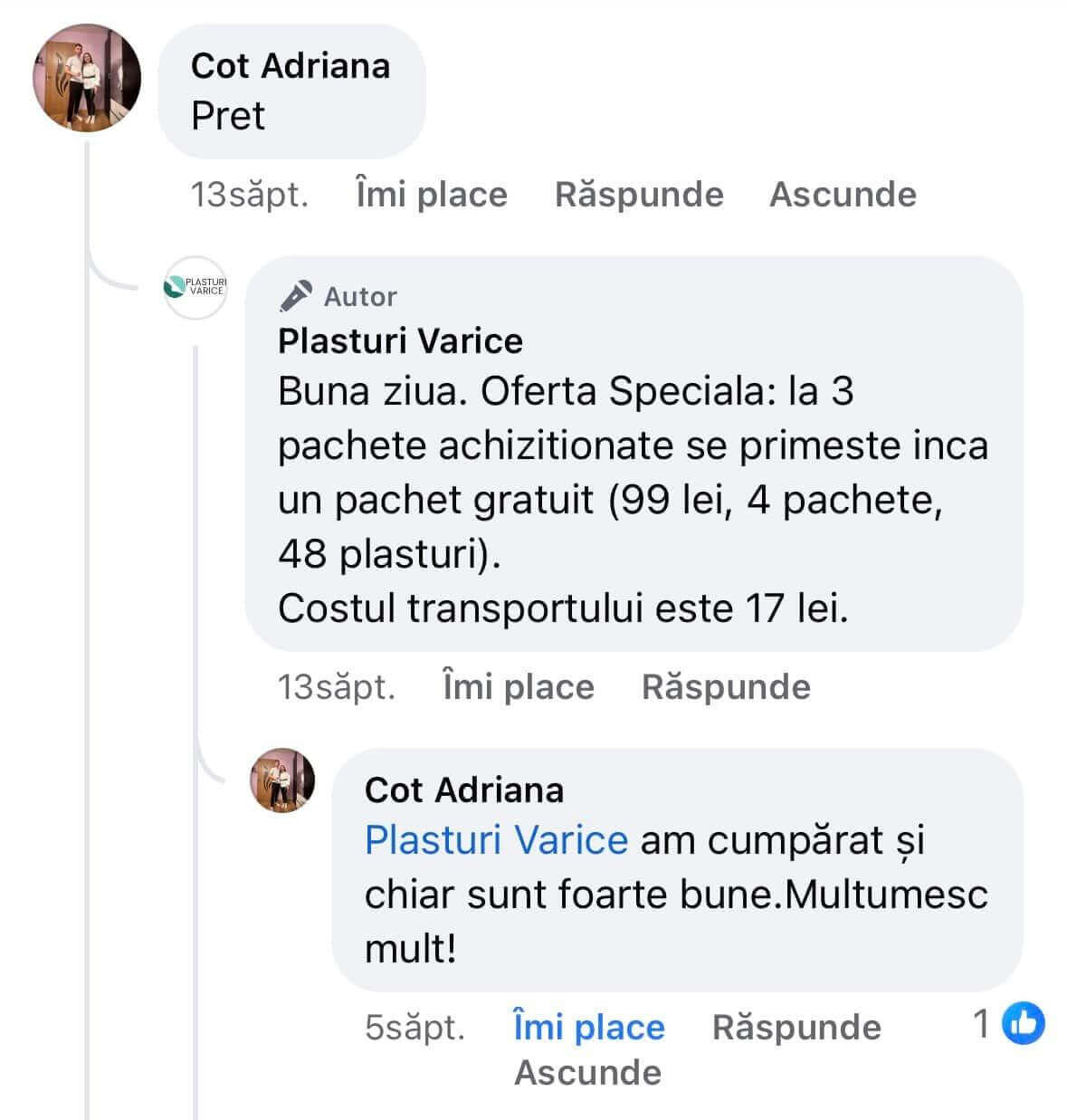Like the Plasturi Varice offer reply
The image size is (1067, 1120).
pos(519,687)
